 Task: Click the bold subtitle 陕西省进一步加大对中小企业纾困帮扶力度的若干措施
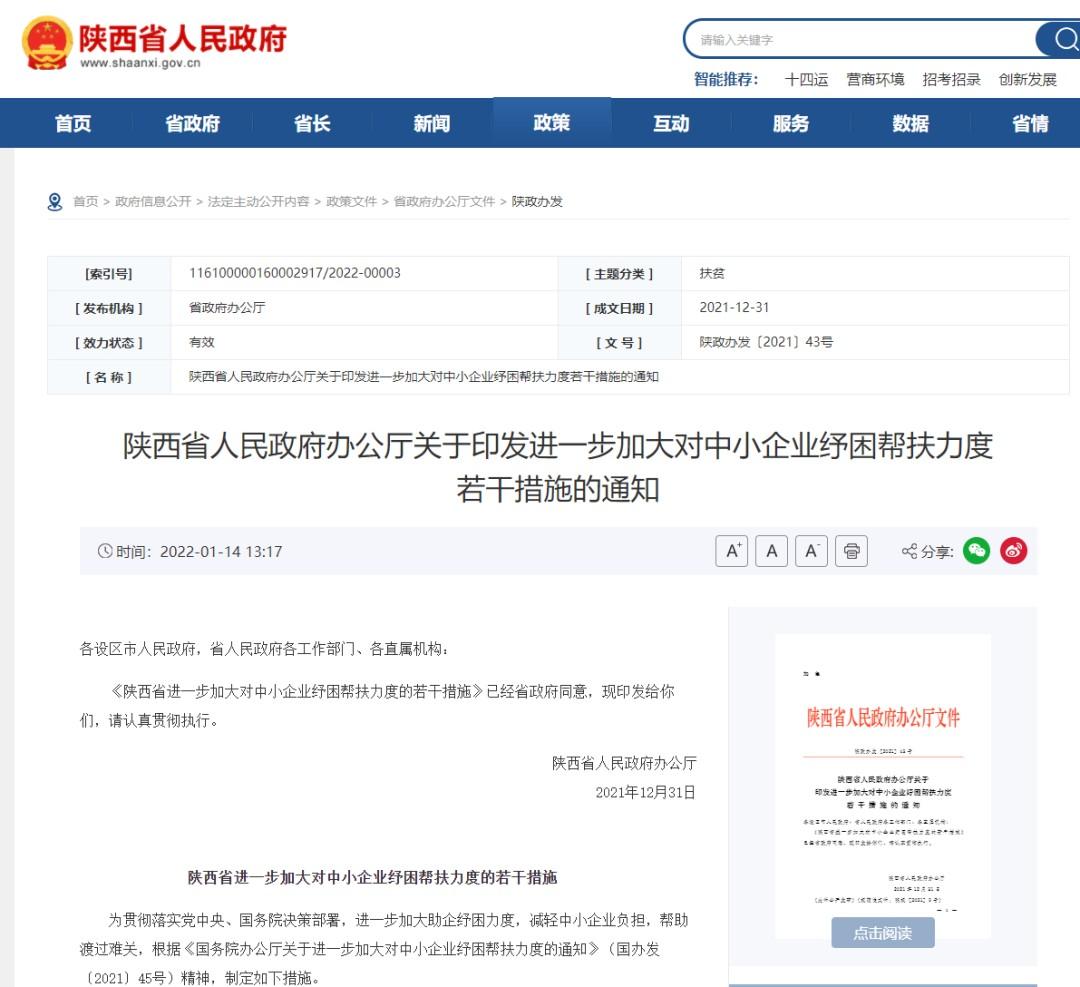click(373, 877)
